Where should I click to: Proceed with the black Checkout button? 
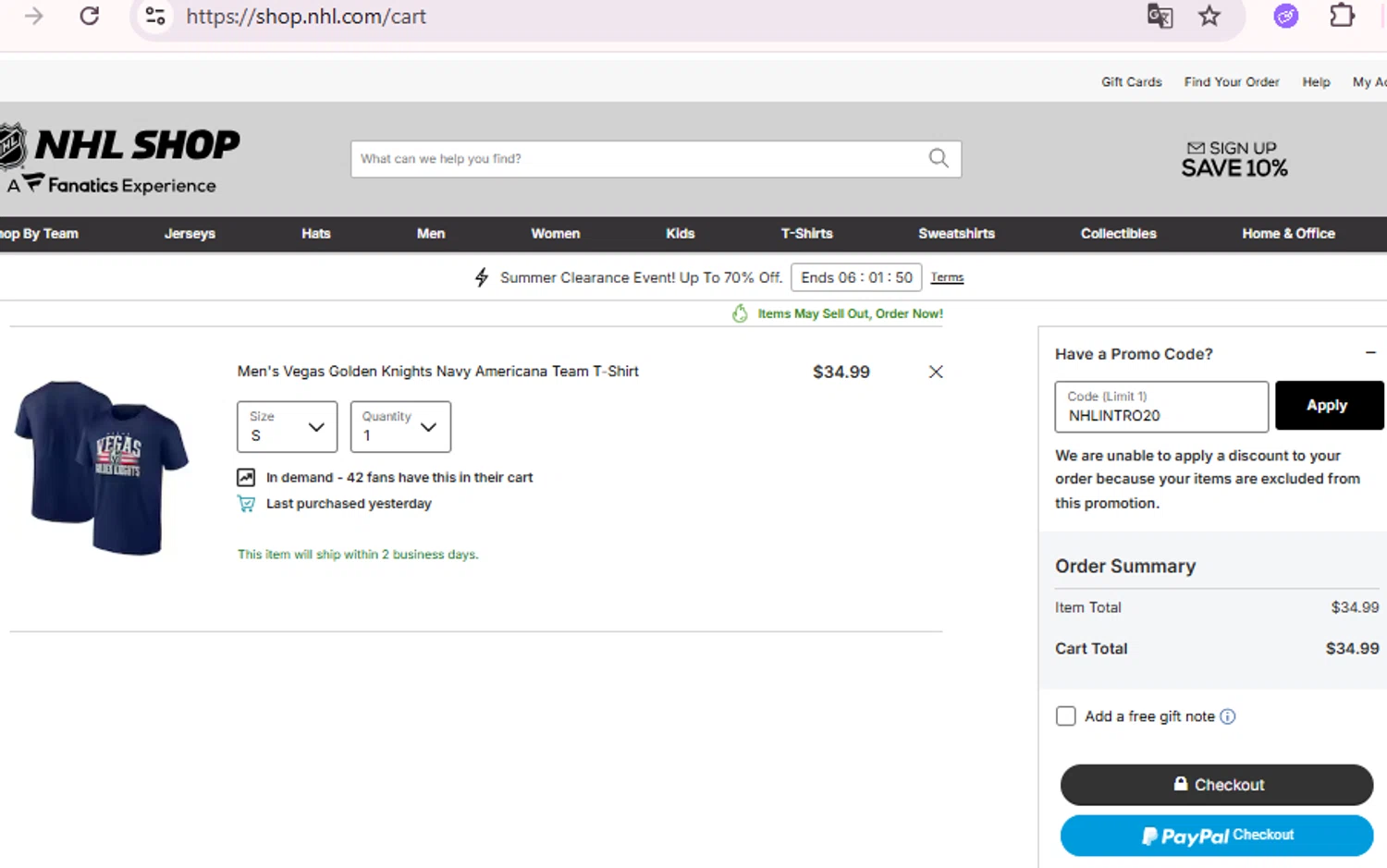click(x=1217, y=785)
